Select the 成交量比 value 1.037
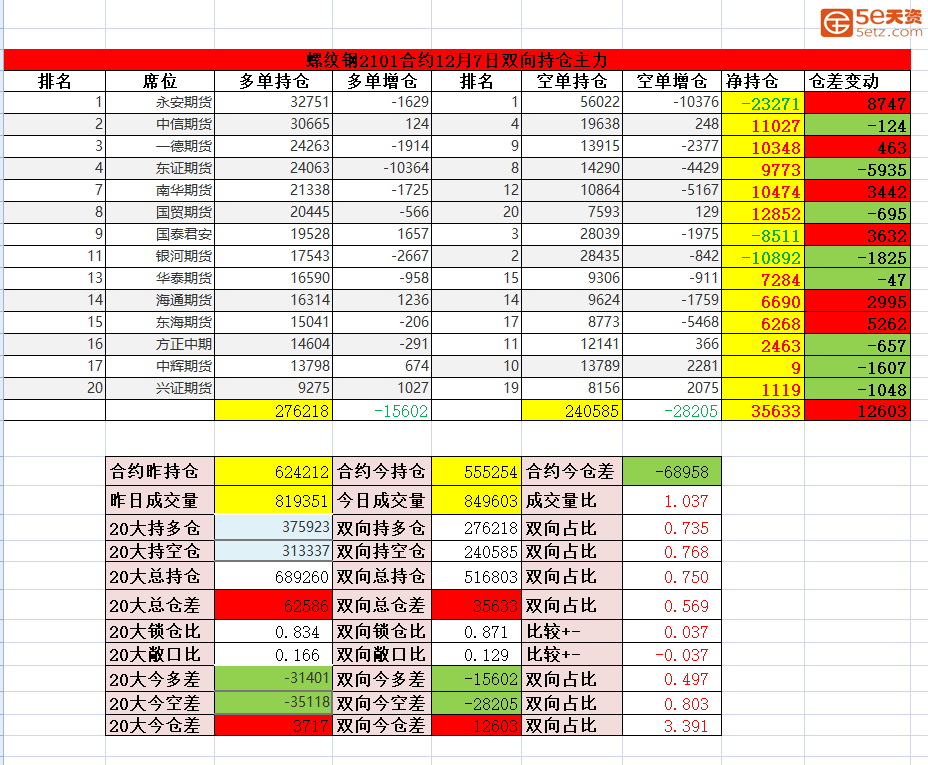Image resolution: width=928 pixels, height=765 pixels. pyautogui.click(x=671, y=501)
